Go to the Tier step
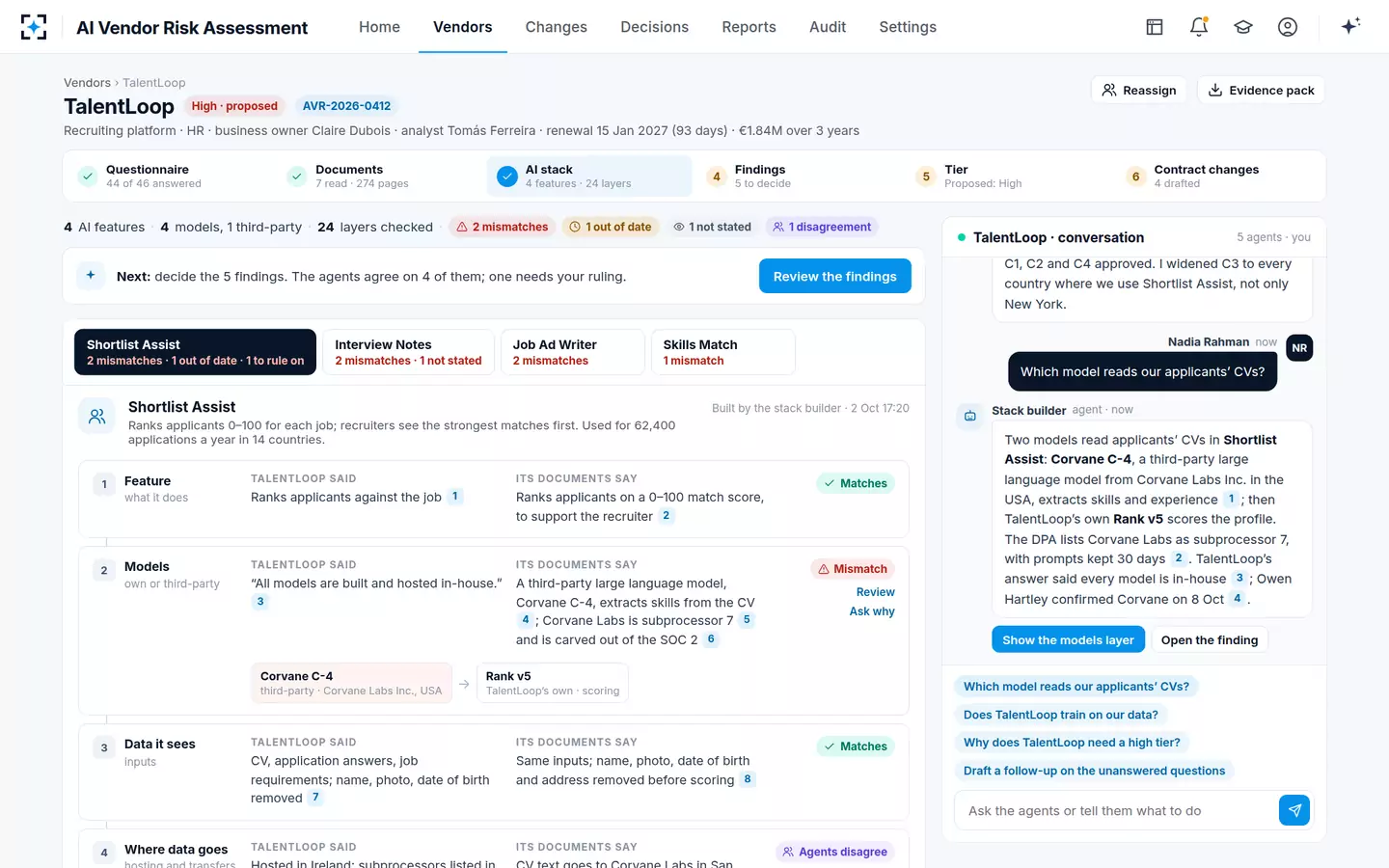The image size is (1389, 868). click(x=1009, y=176)
